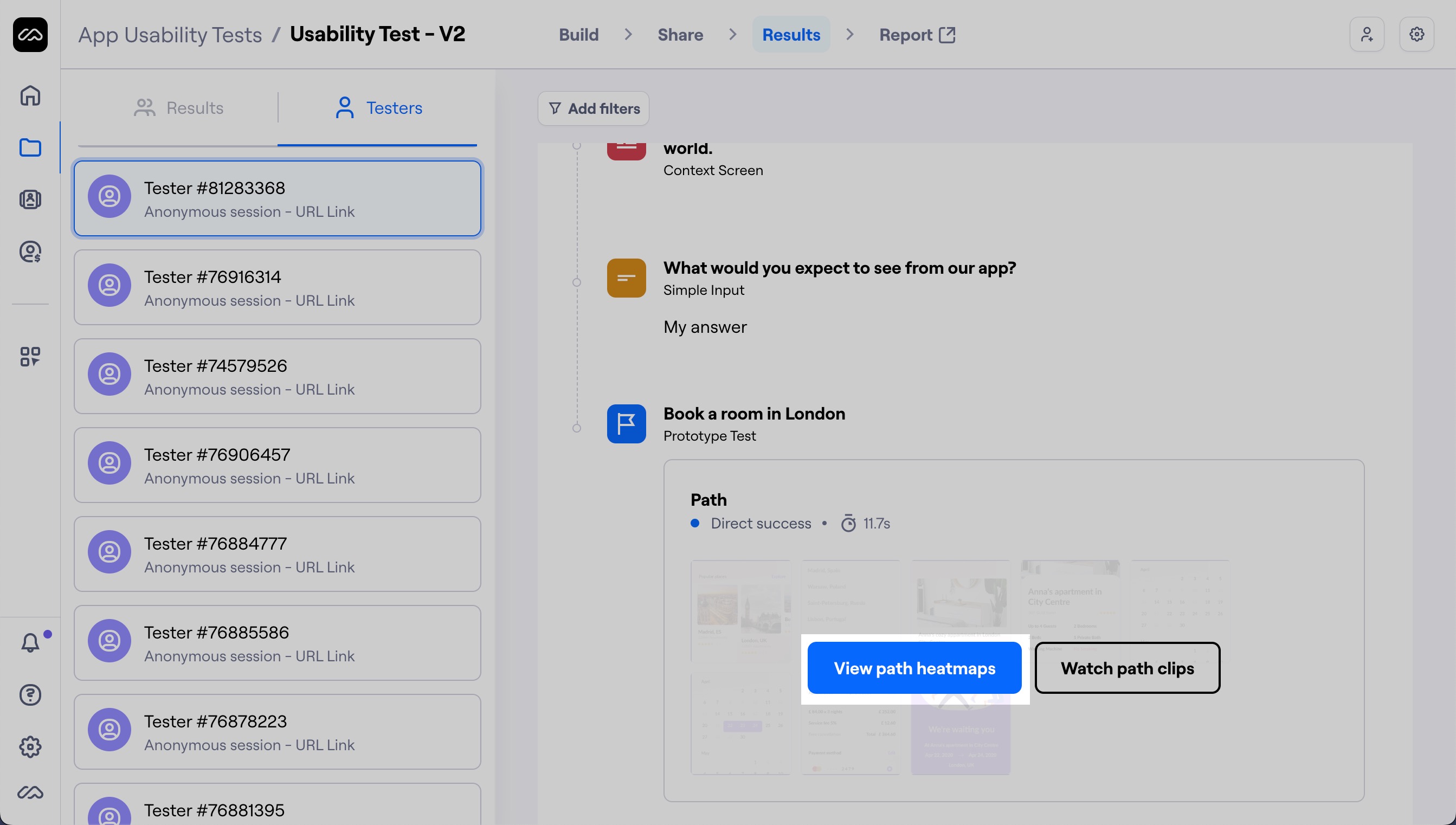The height and width of the screenshot is (825, 1456).
Task: Click the 'My answer' response text
Action: (705, 327)
